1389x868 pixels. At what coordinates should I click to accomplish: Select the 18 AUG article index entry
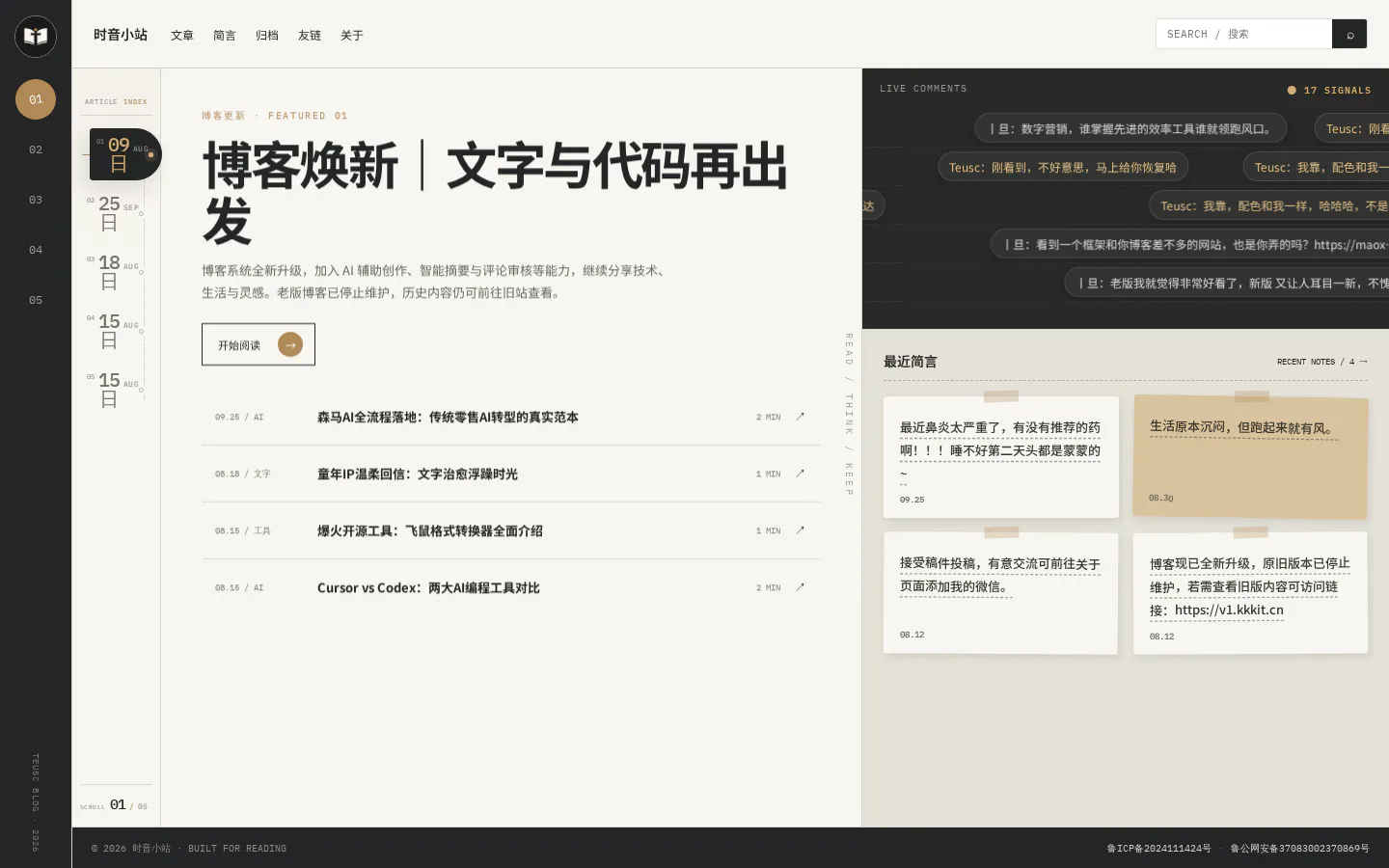point(116,272)
